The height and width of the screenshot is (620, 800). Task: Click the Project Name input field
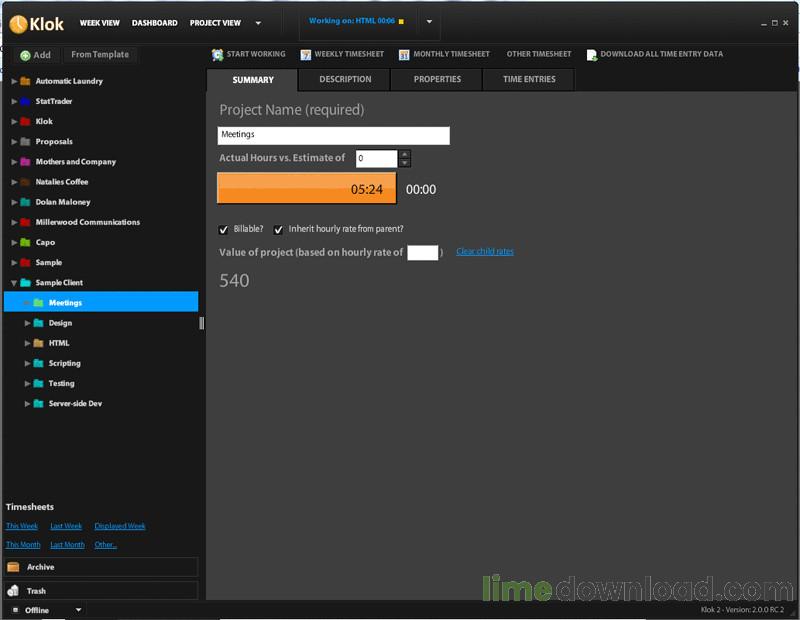[334, 135]
